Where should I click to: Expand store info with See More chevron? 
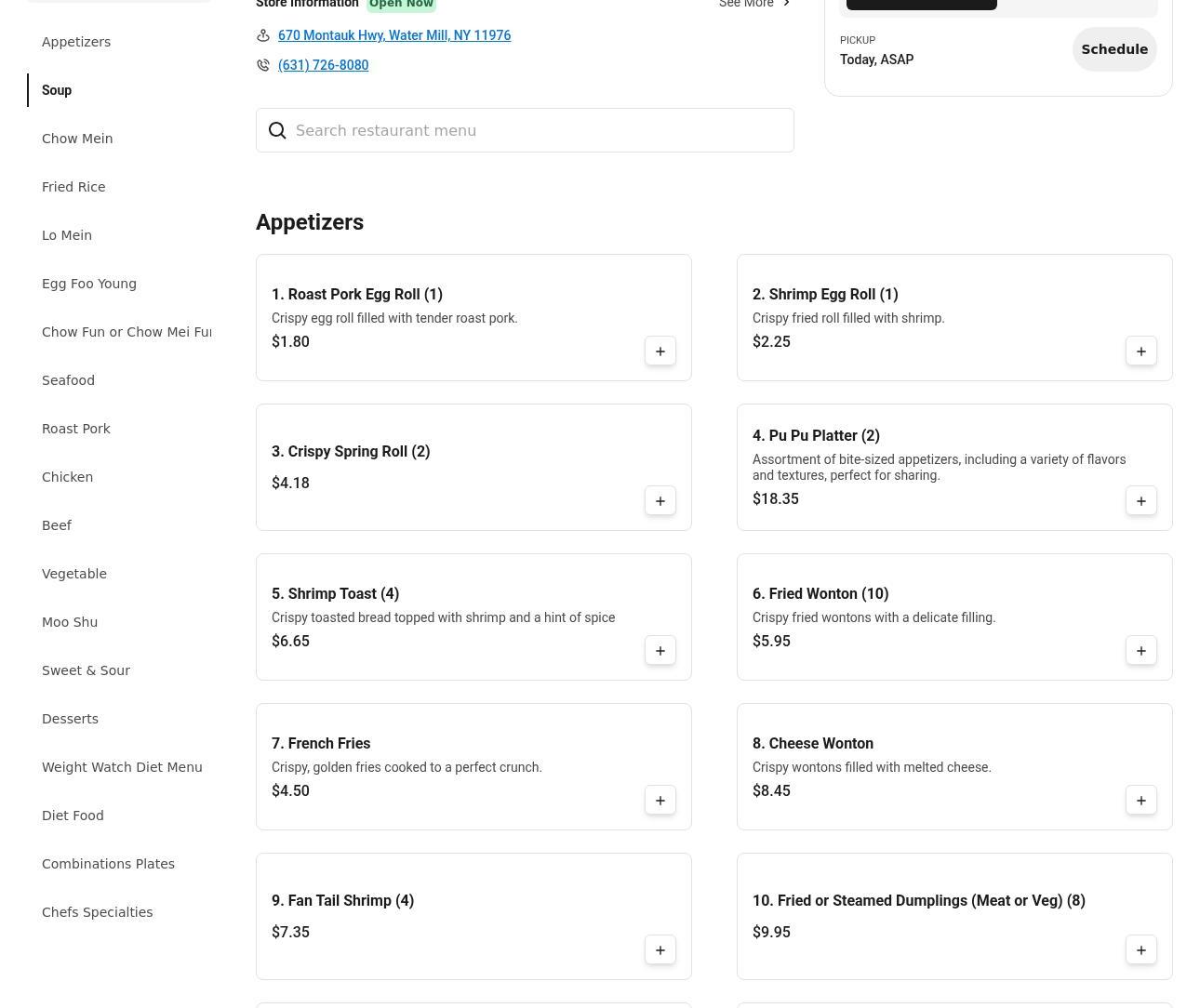[786, 4]
